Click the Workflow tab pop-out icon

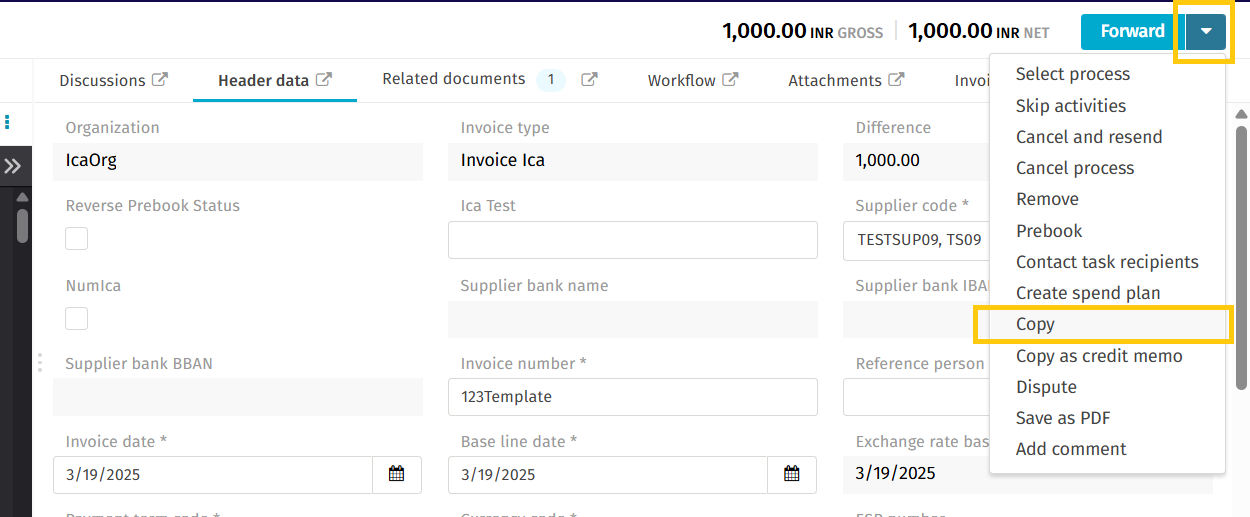click(x=731, y=80)
